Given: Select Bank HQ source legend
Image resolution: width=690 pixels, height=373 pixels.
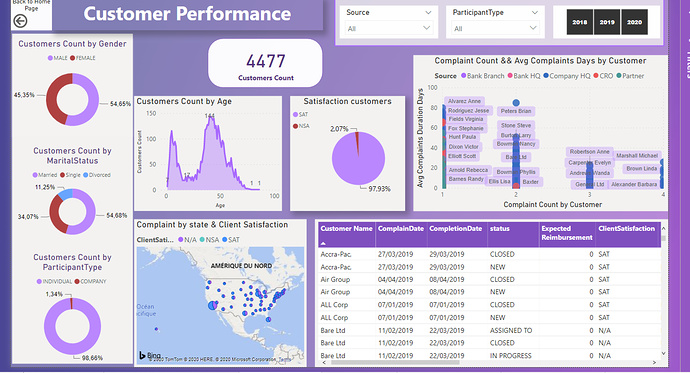Looking at the screenshot, I should 524,76.
